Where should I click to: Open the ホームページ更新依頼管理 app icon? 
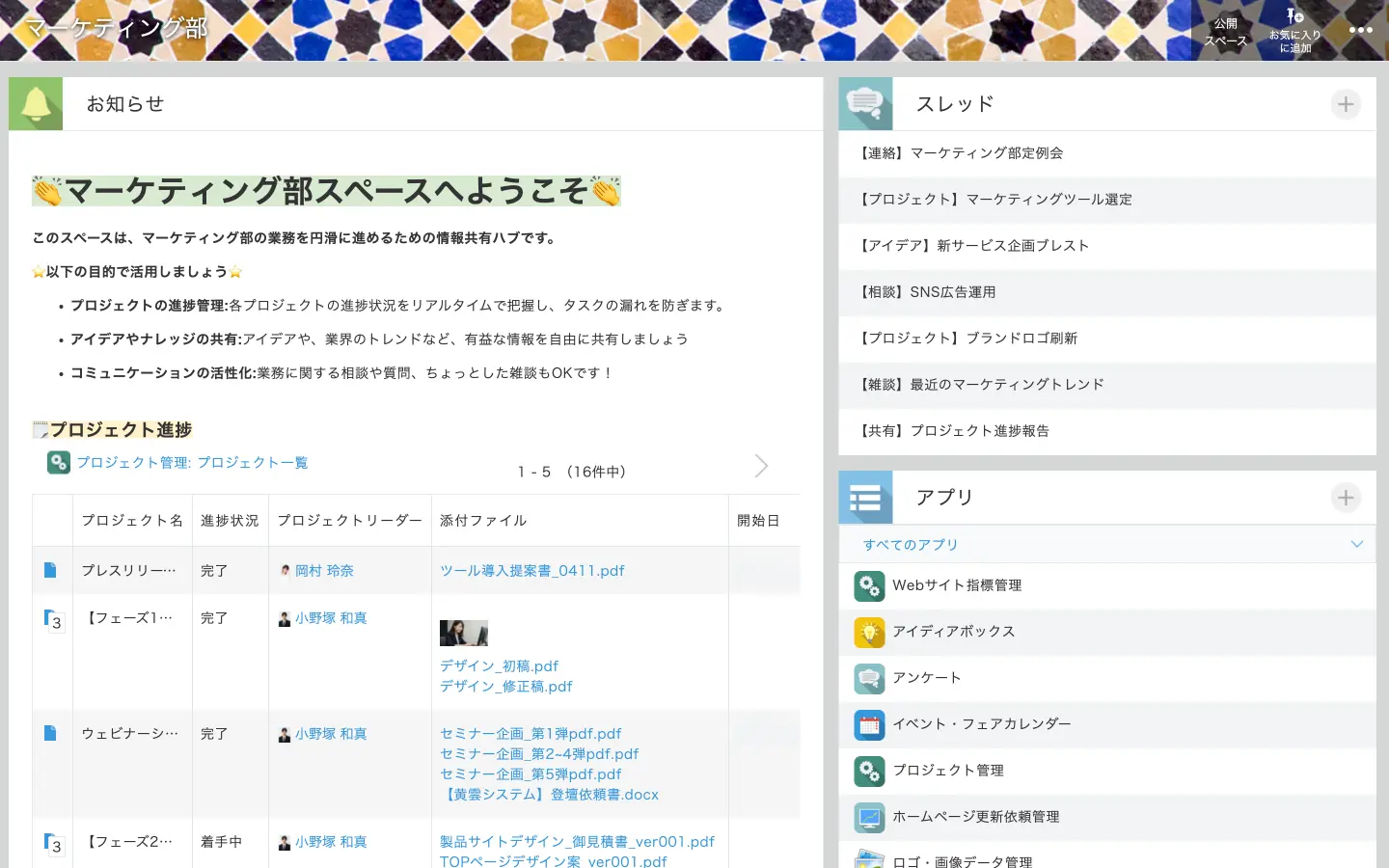[869, 817]
